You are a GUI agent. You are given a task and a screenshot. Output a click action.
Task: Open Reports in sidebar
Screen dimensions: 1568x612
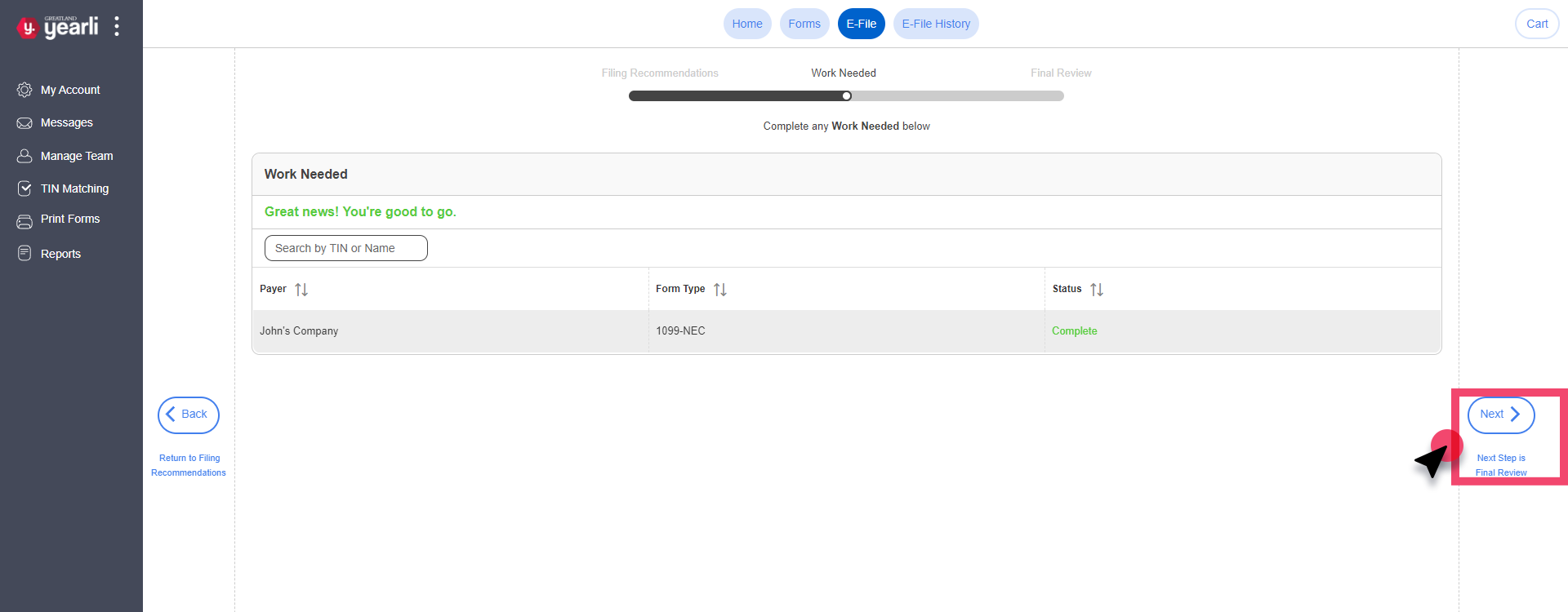[x=60, y=254]
